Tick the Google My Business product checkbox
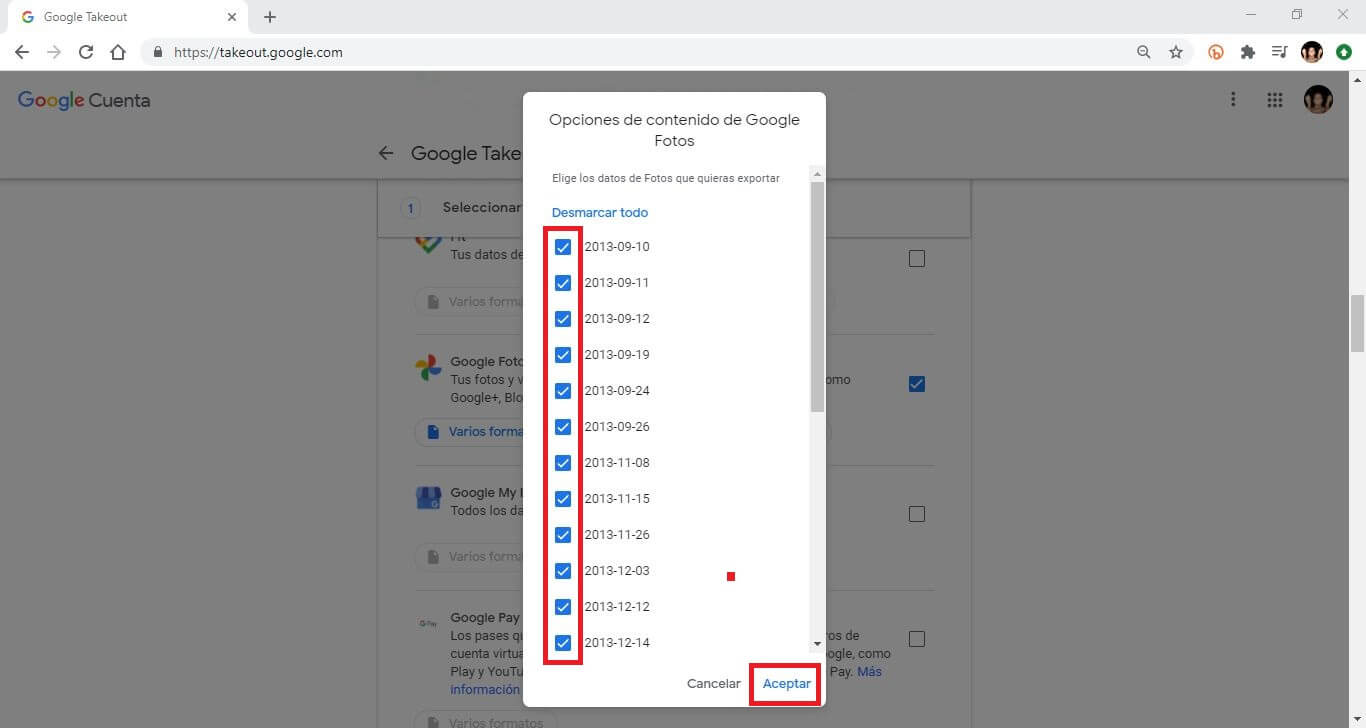Image resolution: width=1366 pixels, height=728 pixels. point(917,514)
